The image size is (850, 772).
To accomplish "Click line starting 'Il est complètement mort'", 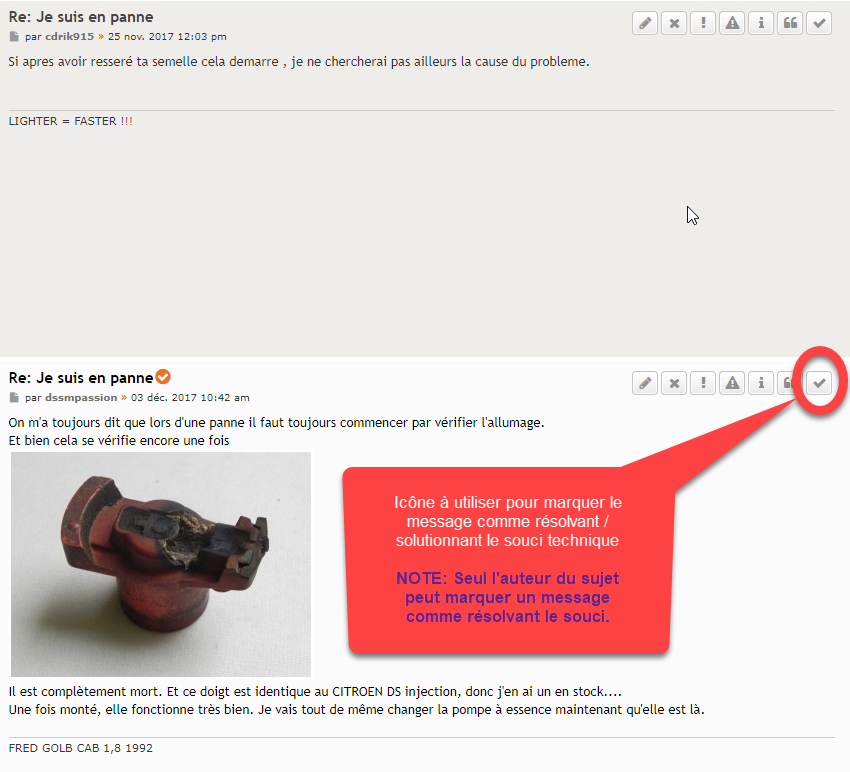I will [x=315, y=692].
